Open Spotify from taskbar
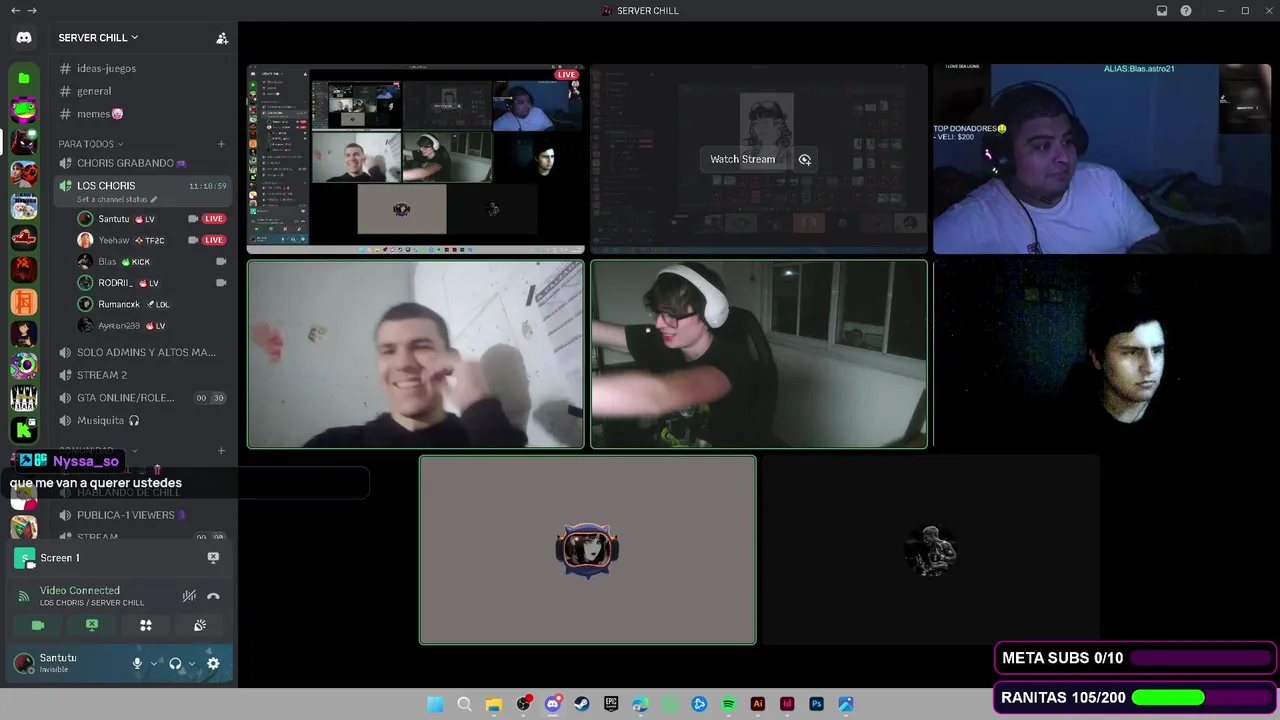 coord(728,704)
